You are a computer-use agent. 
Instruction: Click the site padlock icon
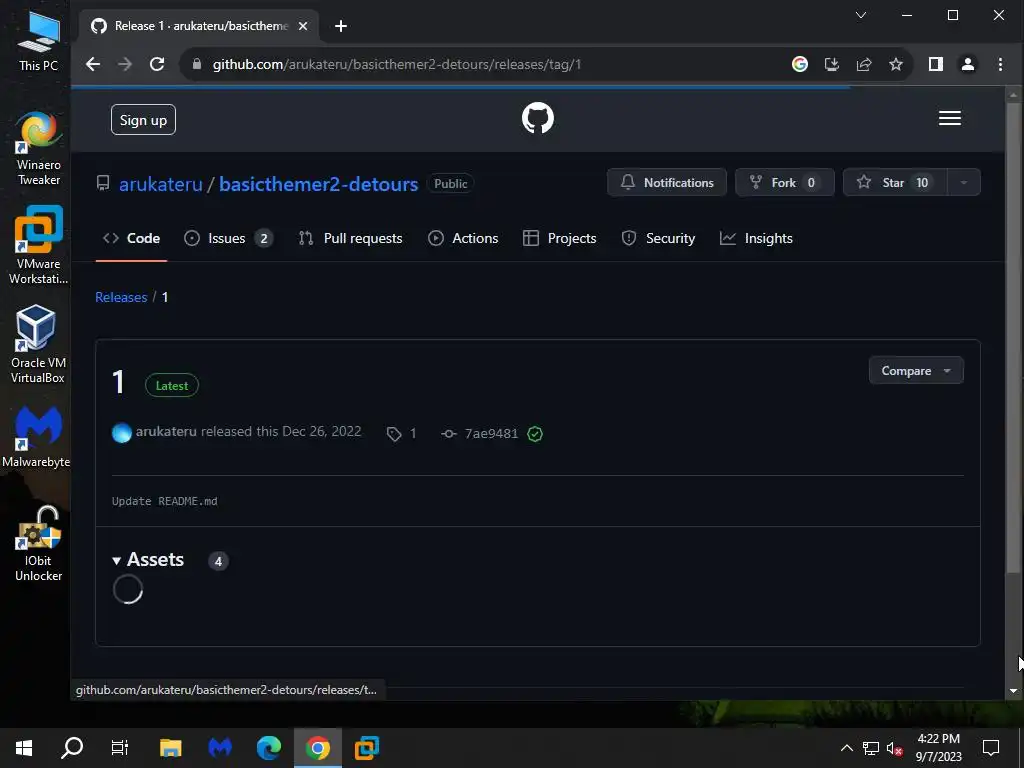coord(197,64)
